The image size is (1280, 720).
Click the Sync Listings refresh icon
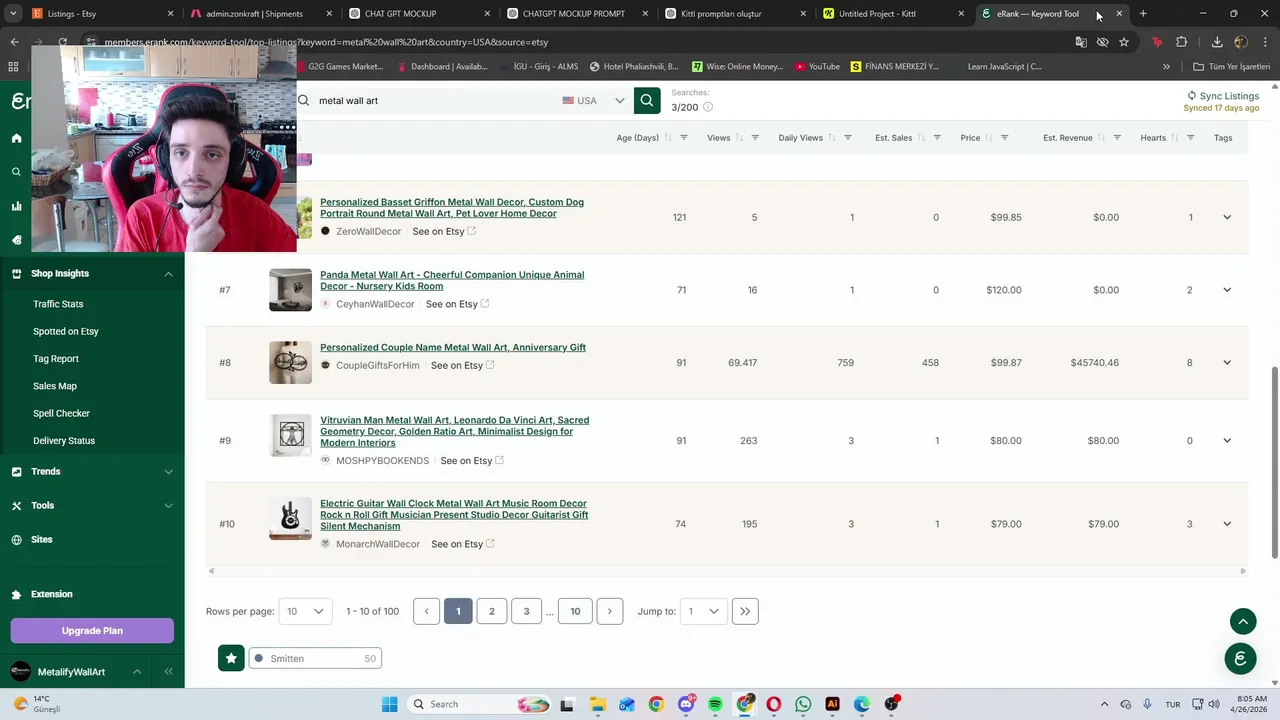(x=1191, y=96)
